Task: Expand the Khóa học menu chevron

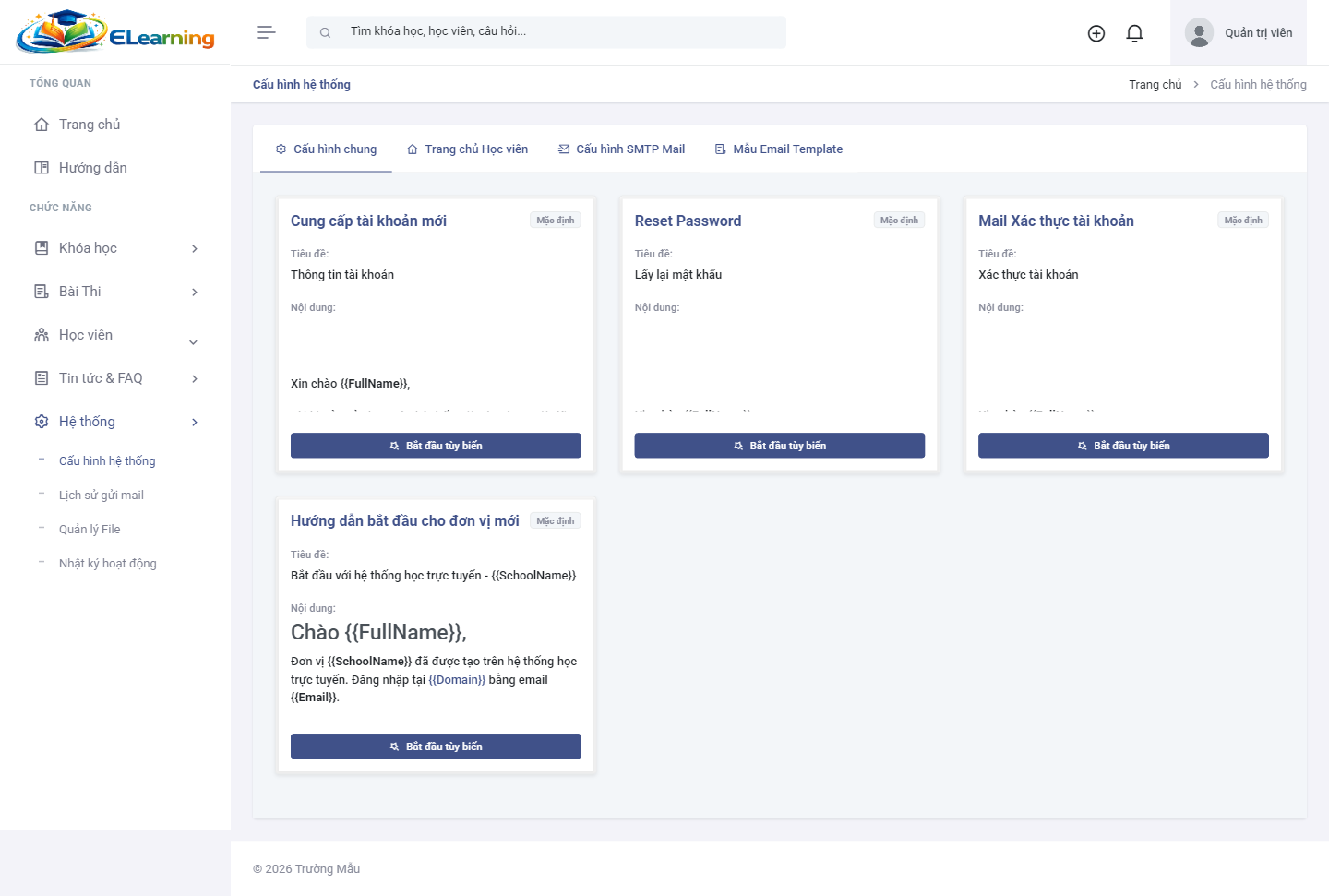Action: pyautogui.click(x=194, y=249)
